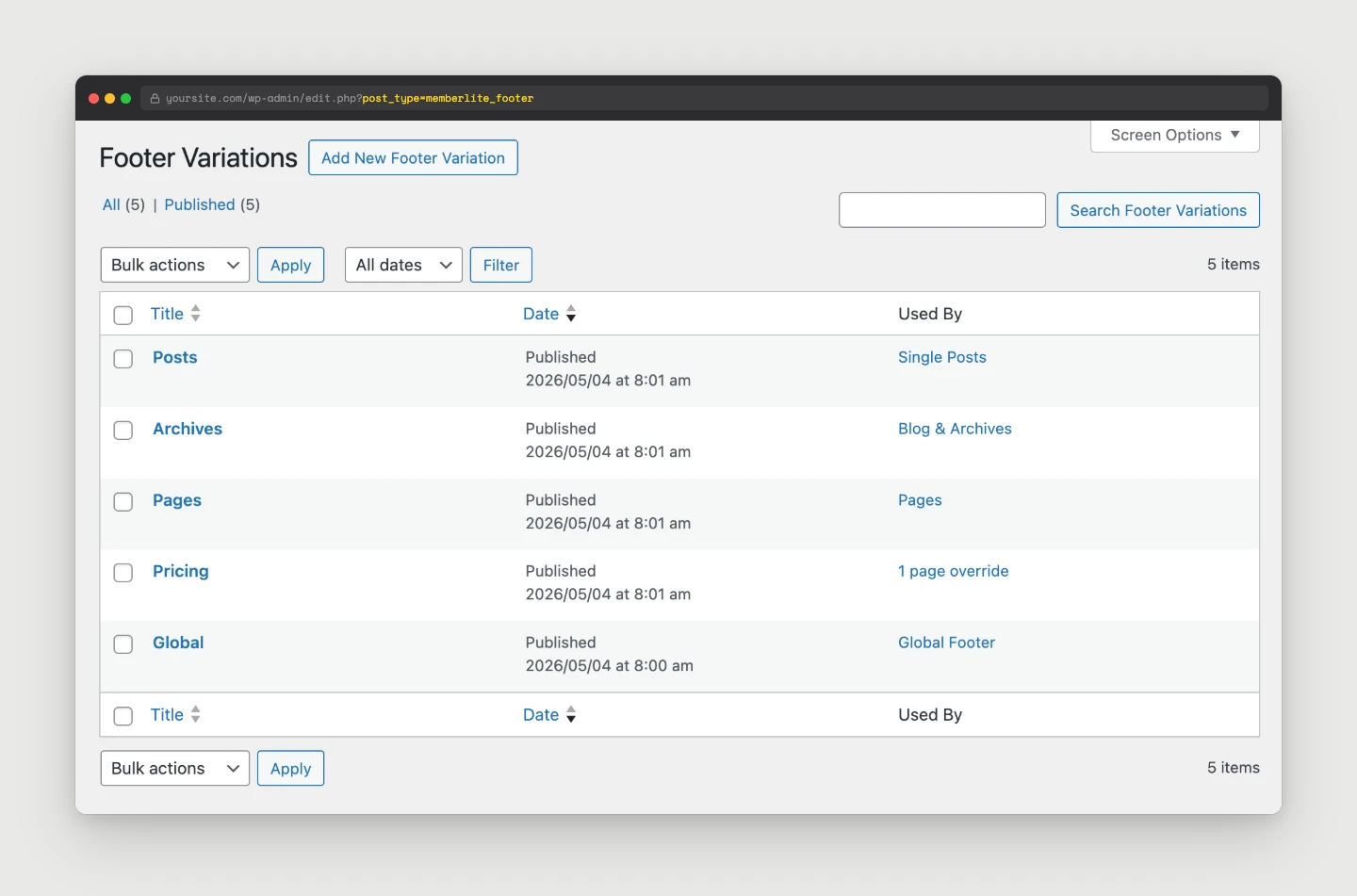The height and width of the screenshot is (896, 1357).
Task: Click the Pricing row date text
Action: [x=608, y=595]
